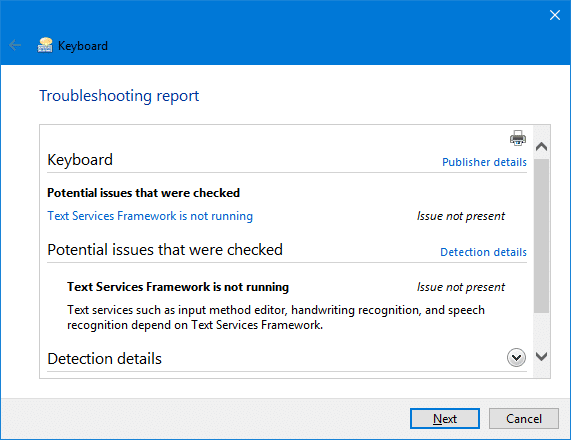Click the Keyboard title in header bar
571x440 pixels.
click(83, 46)
